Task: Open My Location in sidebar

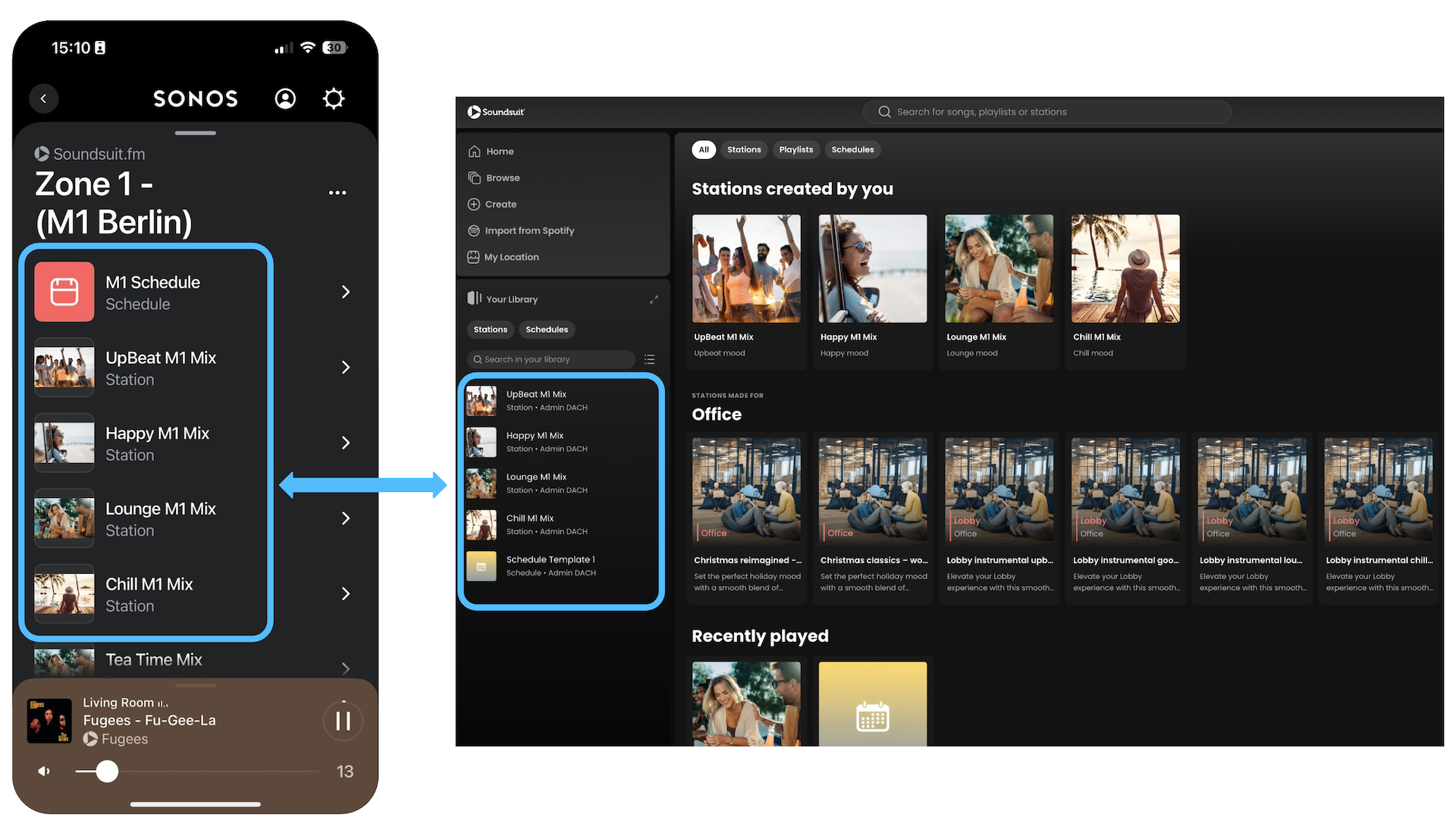Action: tap(504, 258)
